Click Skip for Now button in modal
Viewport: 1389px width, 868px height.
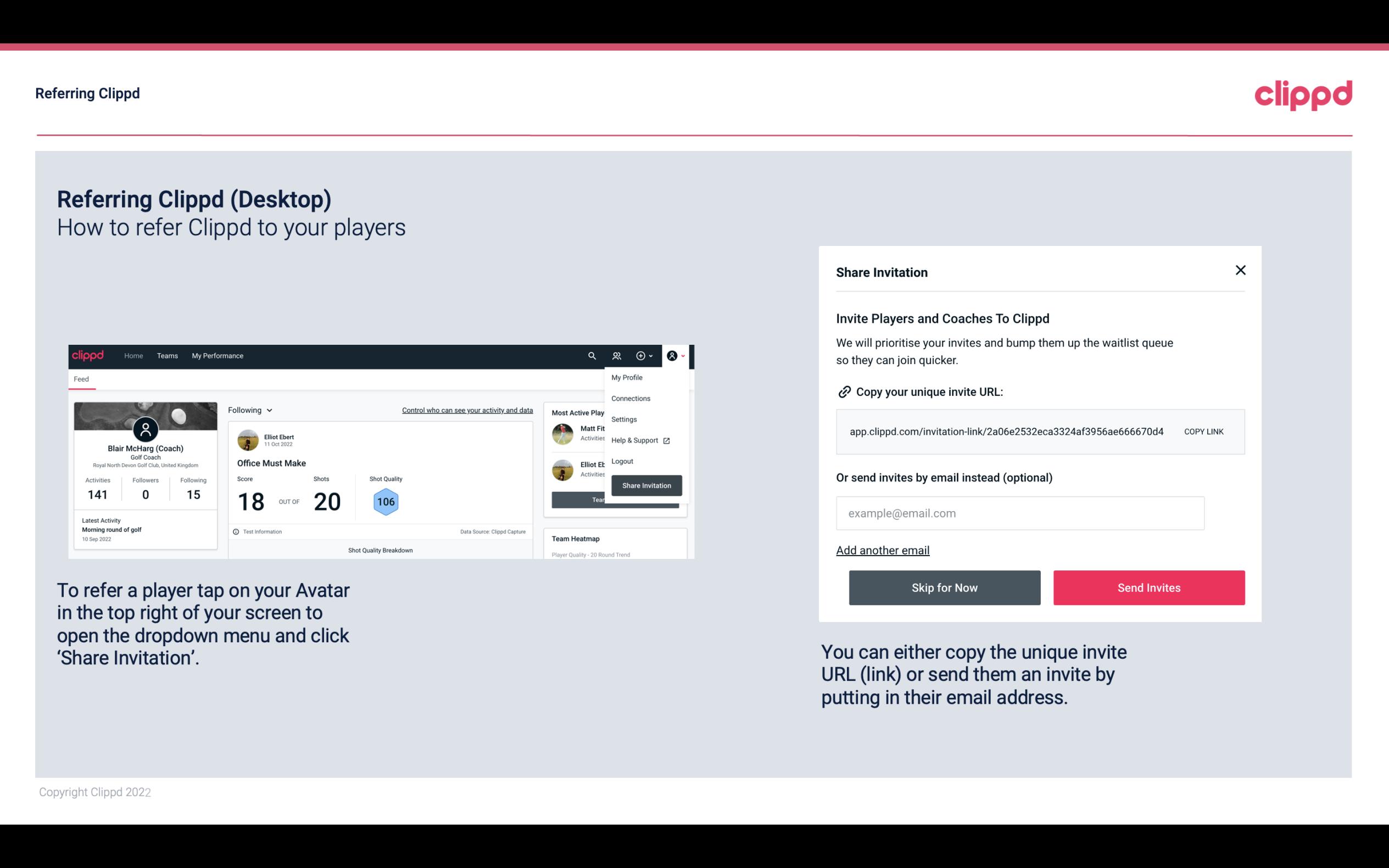[944, 588]
